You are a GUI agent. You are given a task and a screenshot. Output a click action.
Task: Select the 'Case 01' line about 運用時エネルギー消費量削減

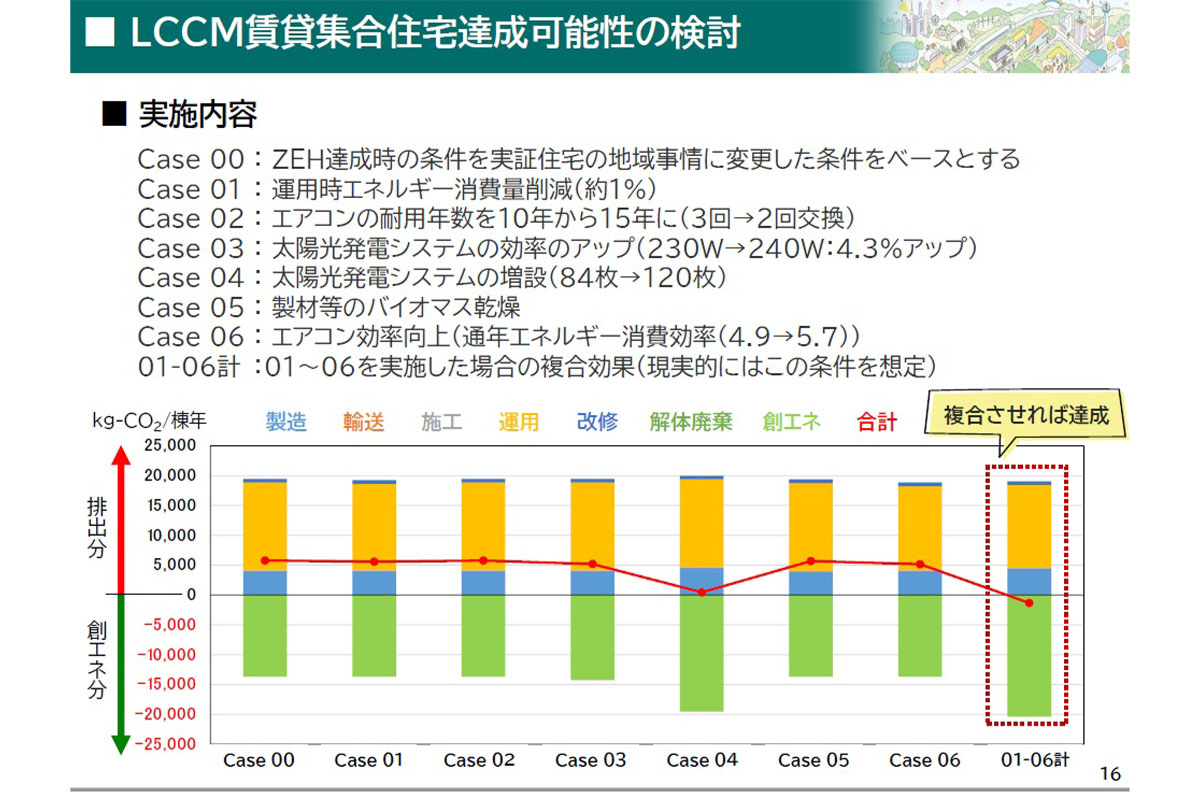396,188
